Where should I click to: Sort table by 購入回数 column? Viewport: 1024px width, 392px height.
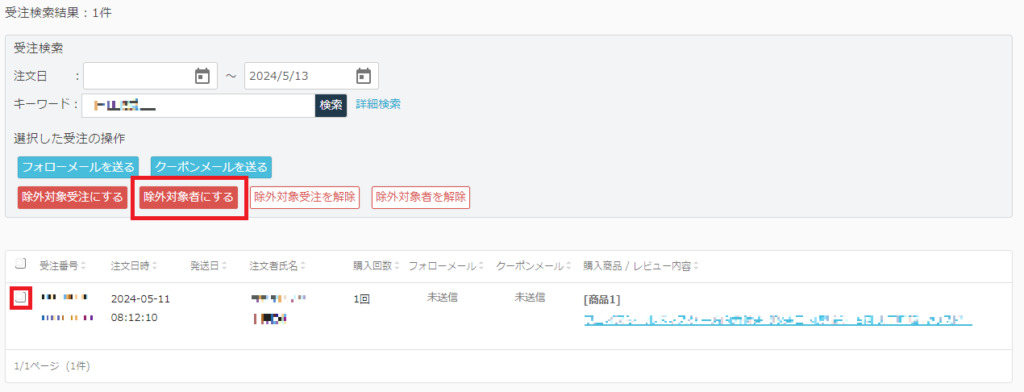pos(376,266)
